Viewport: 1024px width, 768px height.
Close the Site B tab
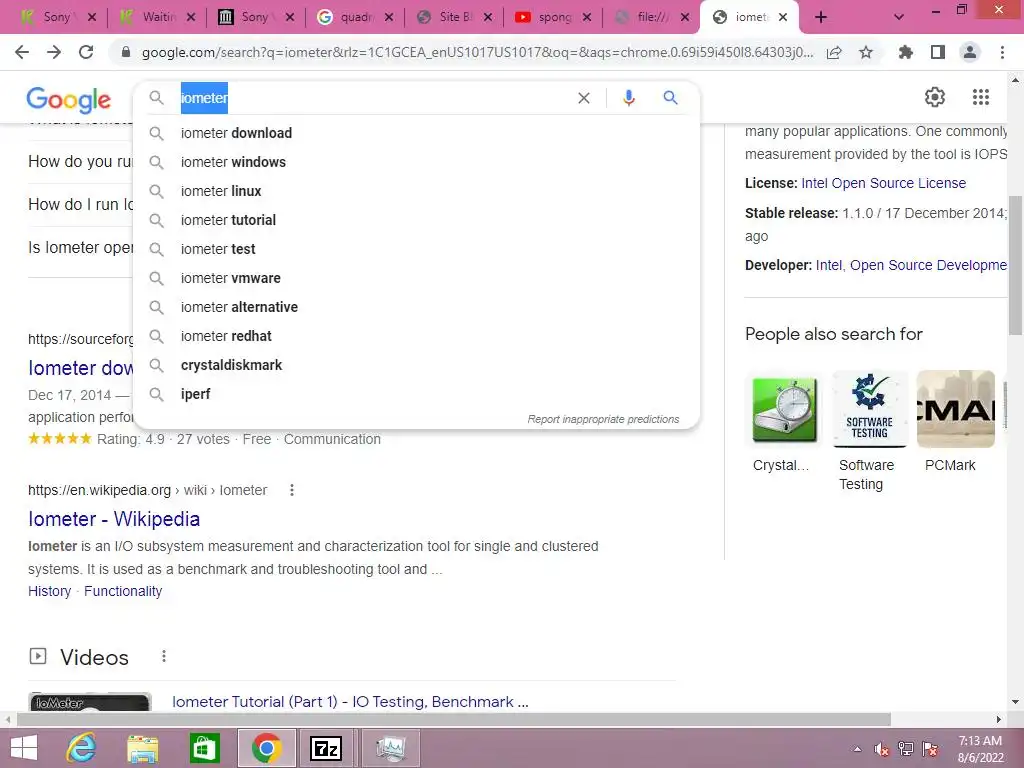coord(487,18)
